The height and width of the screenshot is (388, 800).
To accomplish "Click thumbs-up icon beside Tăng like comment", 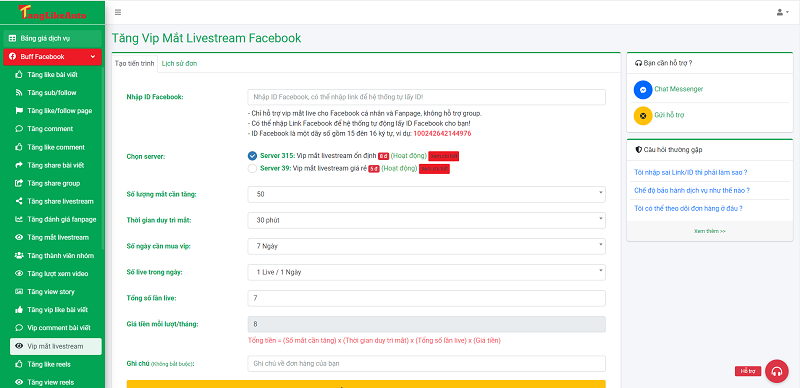I will point(19,147).
